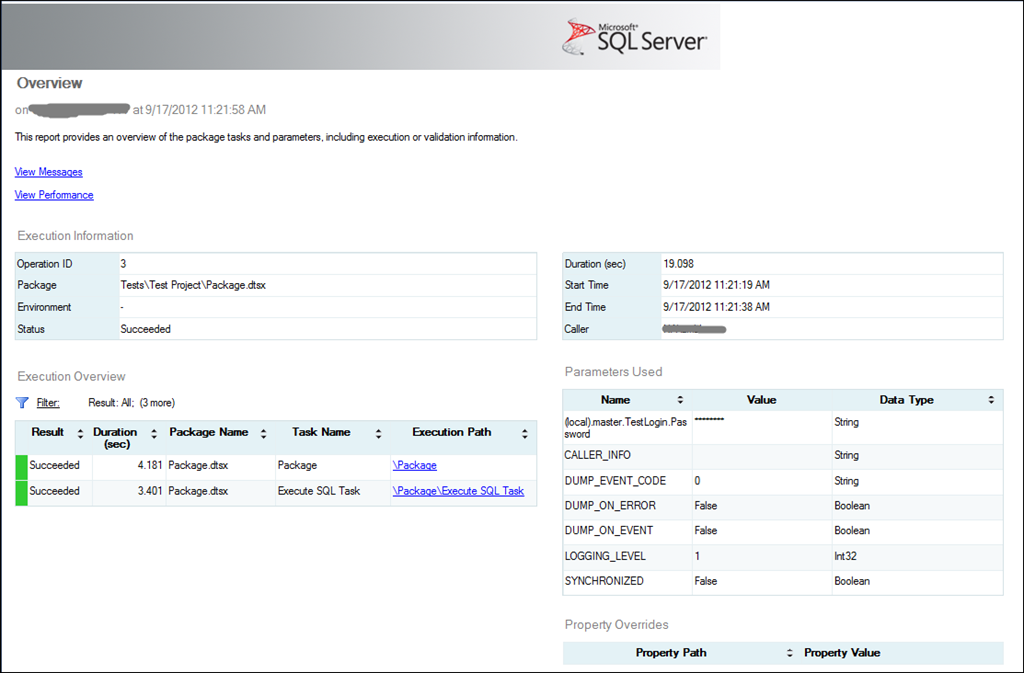
Task: Click green status indicator for Package row
Action: [x=21, y=465]
